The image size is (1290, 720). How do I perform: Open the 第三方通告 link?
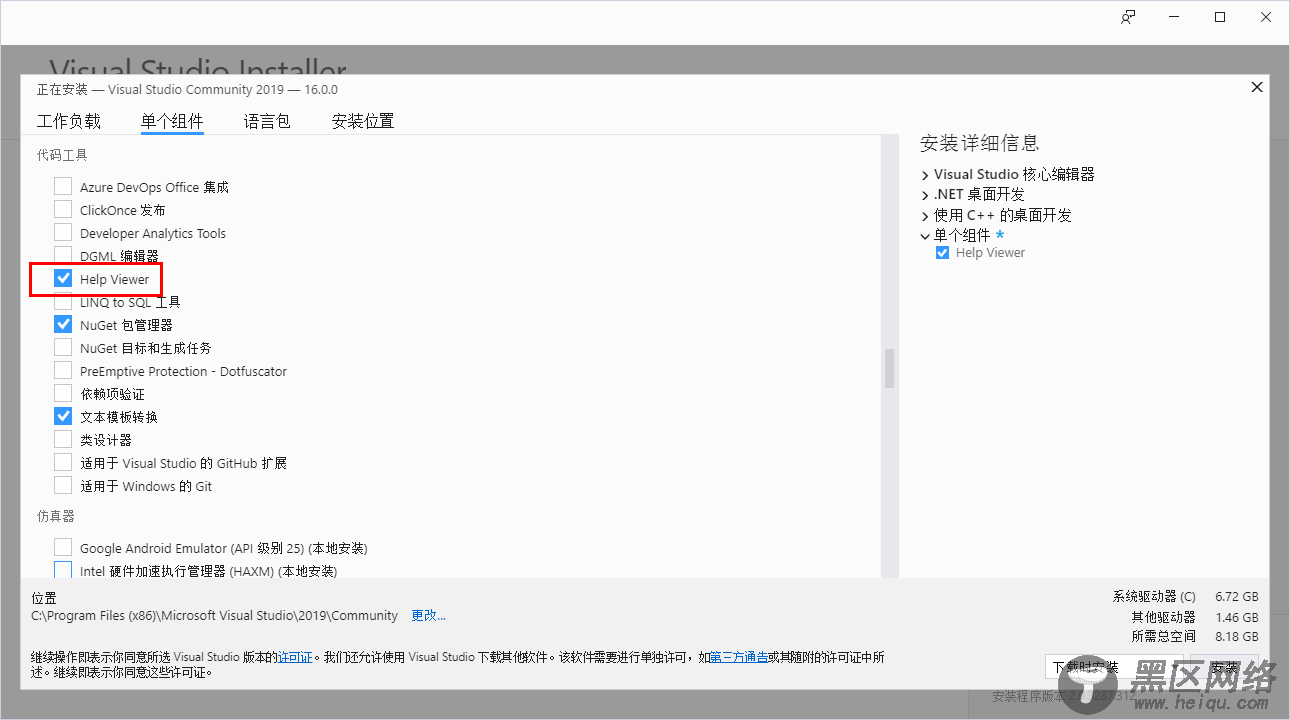click(x=739, y=657)
